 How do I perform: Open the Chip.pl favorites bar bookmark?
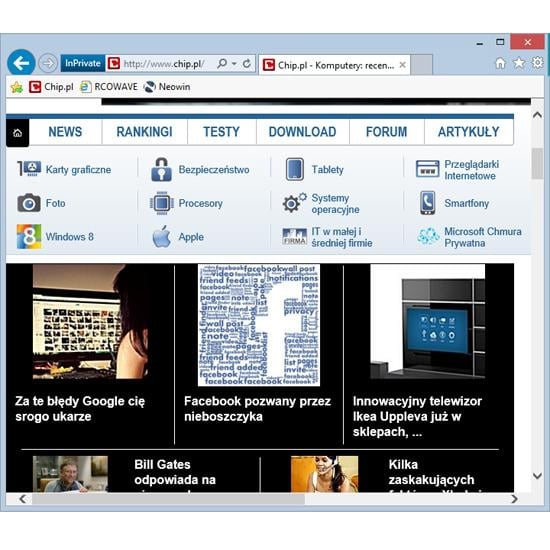pos(51,87)
